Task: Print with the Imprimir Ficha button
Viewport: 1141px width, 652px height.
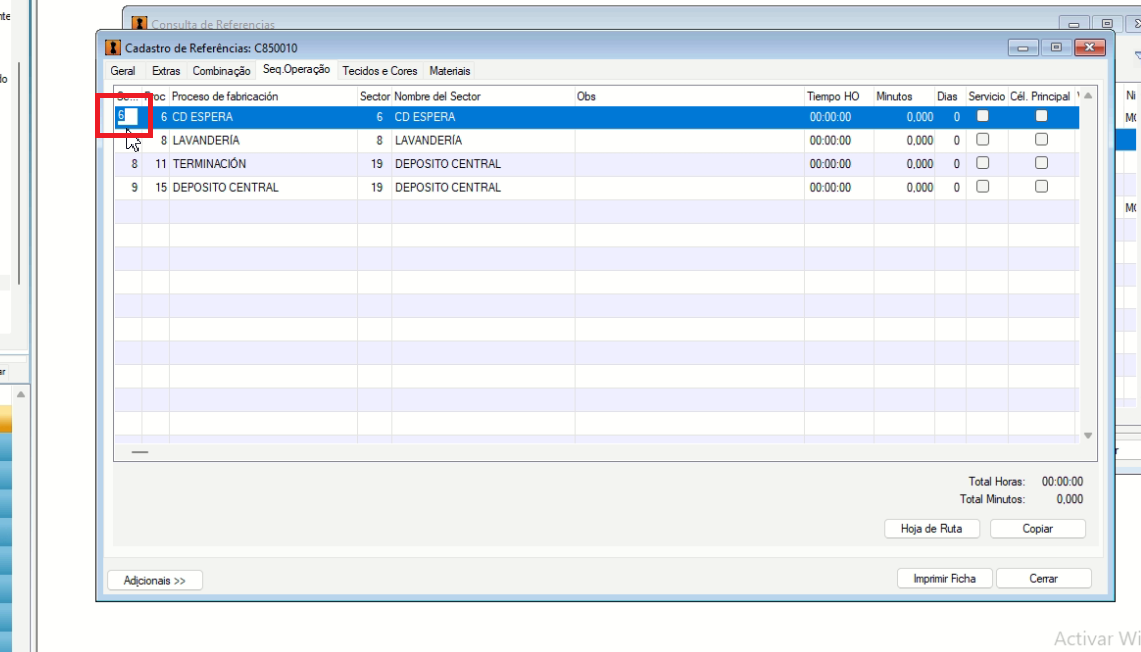Action: (x=945, y=579)
